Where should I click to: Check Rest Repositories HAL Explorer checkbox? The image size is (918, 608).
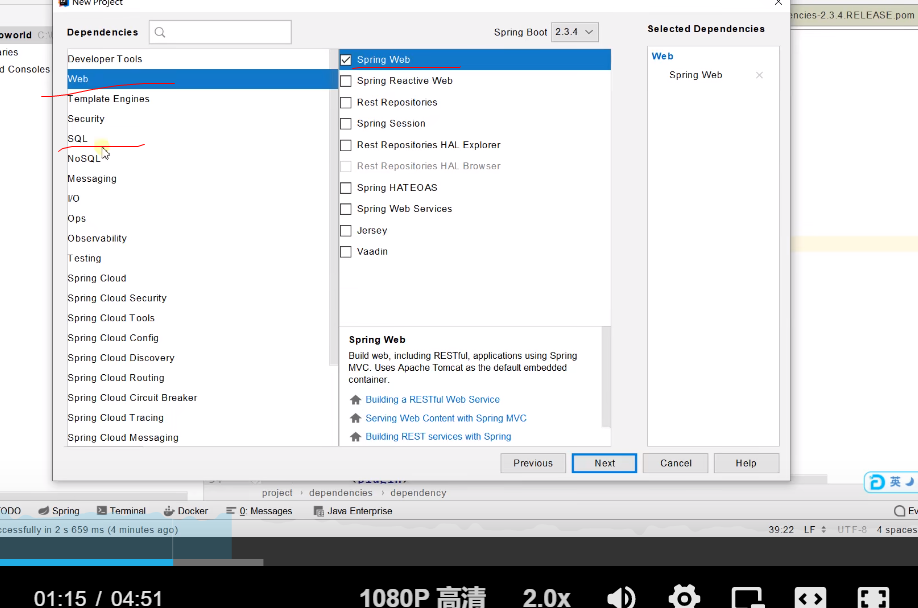pos(346,145)
